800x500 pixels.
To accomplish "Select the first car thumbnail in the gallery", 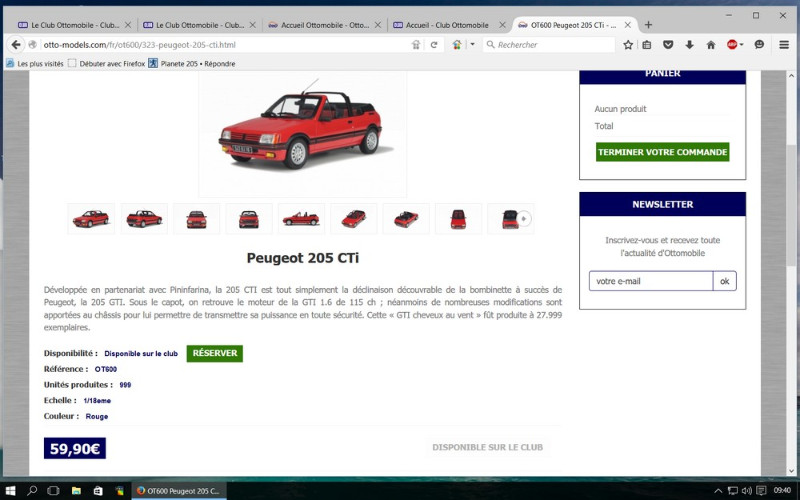I will [x=91, y=219].
